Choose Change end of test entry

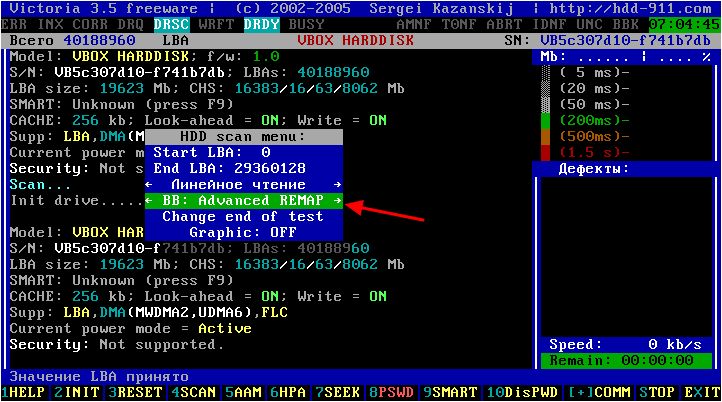point(244,216)
